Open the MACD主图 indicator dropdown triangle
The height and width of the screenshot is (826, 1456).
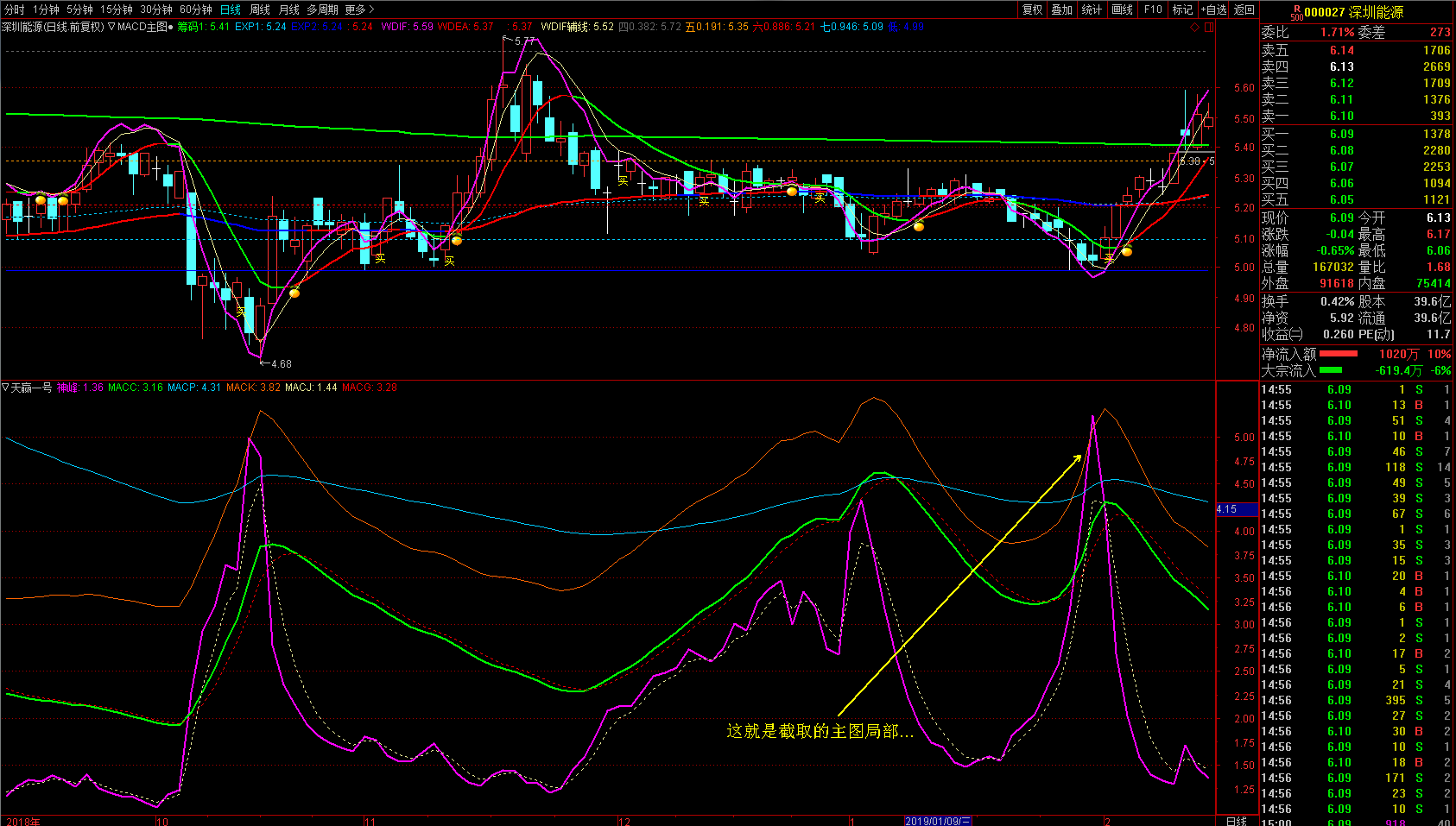click(111, 27)
